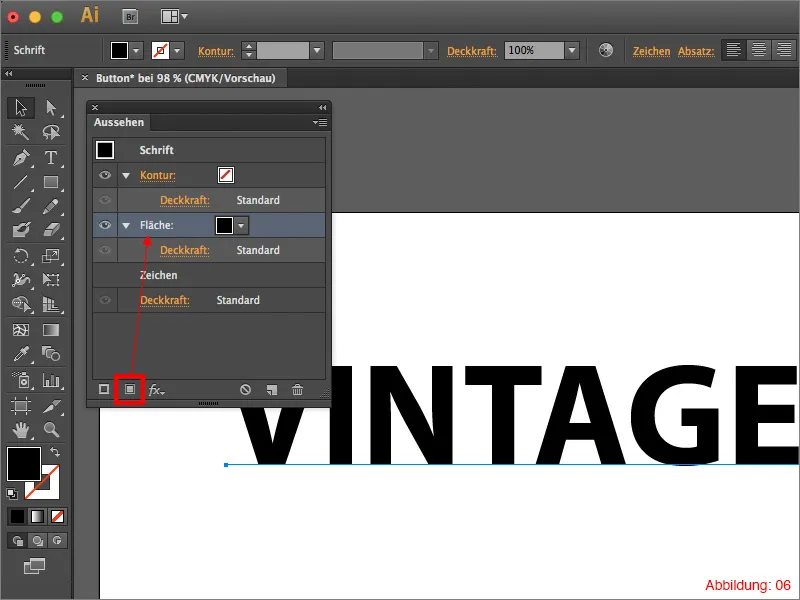
Task: Select the Pen tool
Action: tap(21, 158)
